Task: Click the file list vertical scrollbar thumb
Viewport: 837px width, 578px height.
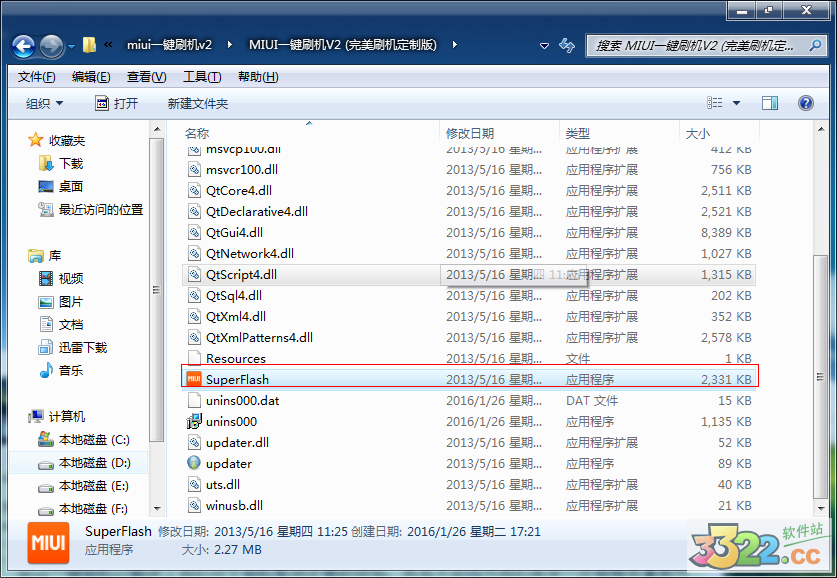Action: (x=820, y=377)
